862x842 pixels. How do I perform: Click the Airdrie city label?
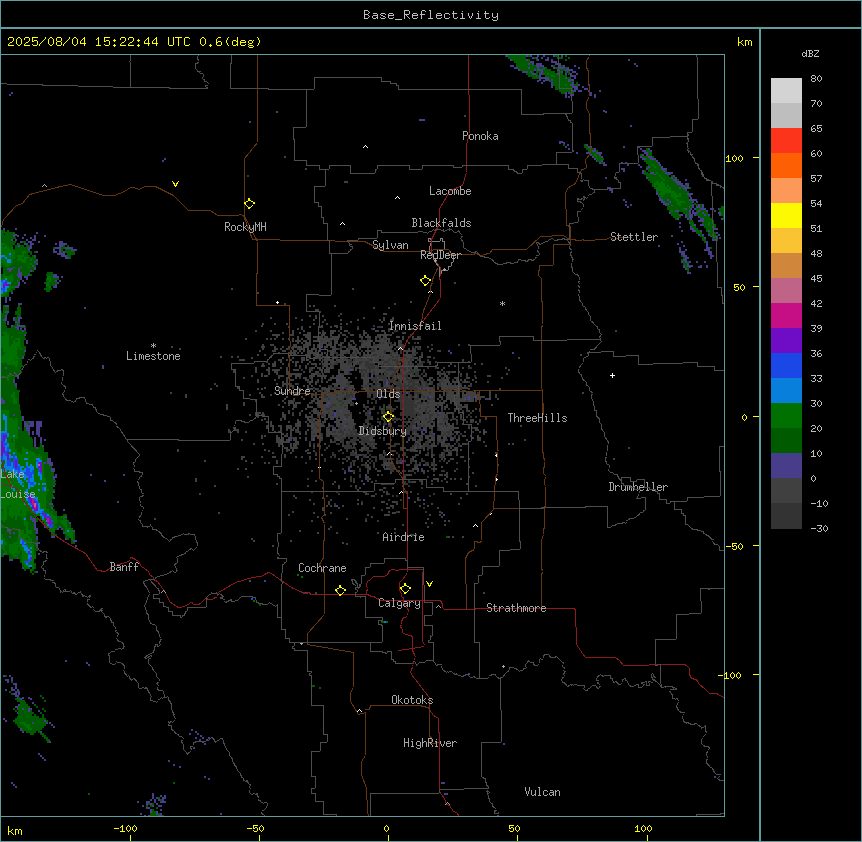tap(404, 537)
